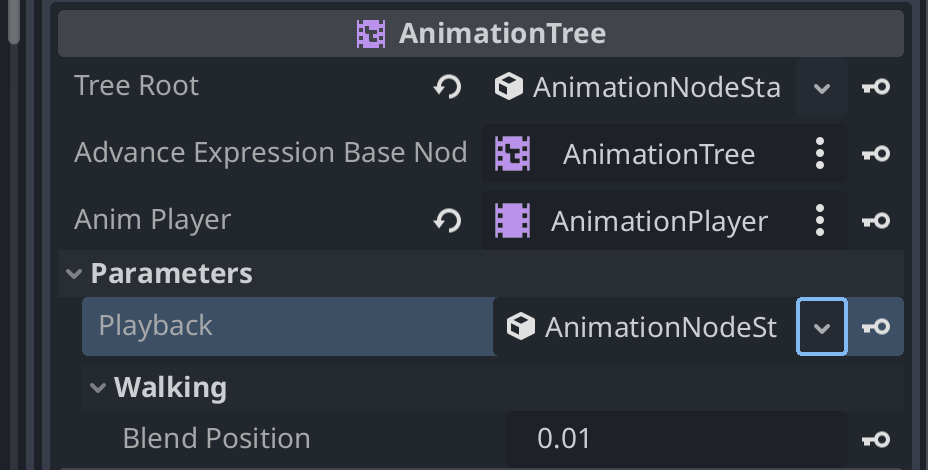Revert the Tree Root property
928x470 pixels.
click(x=447, y=87)
